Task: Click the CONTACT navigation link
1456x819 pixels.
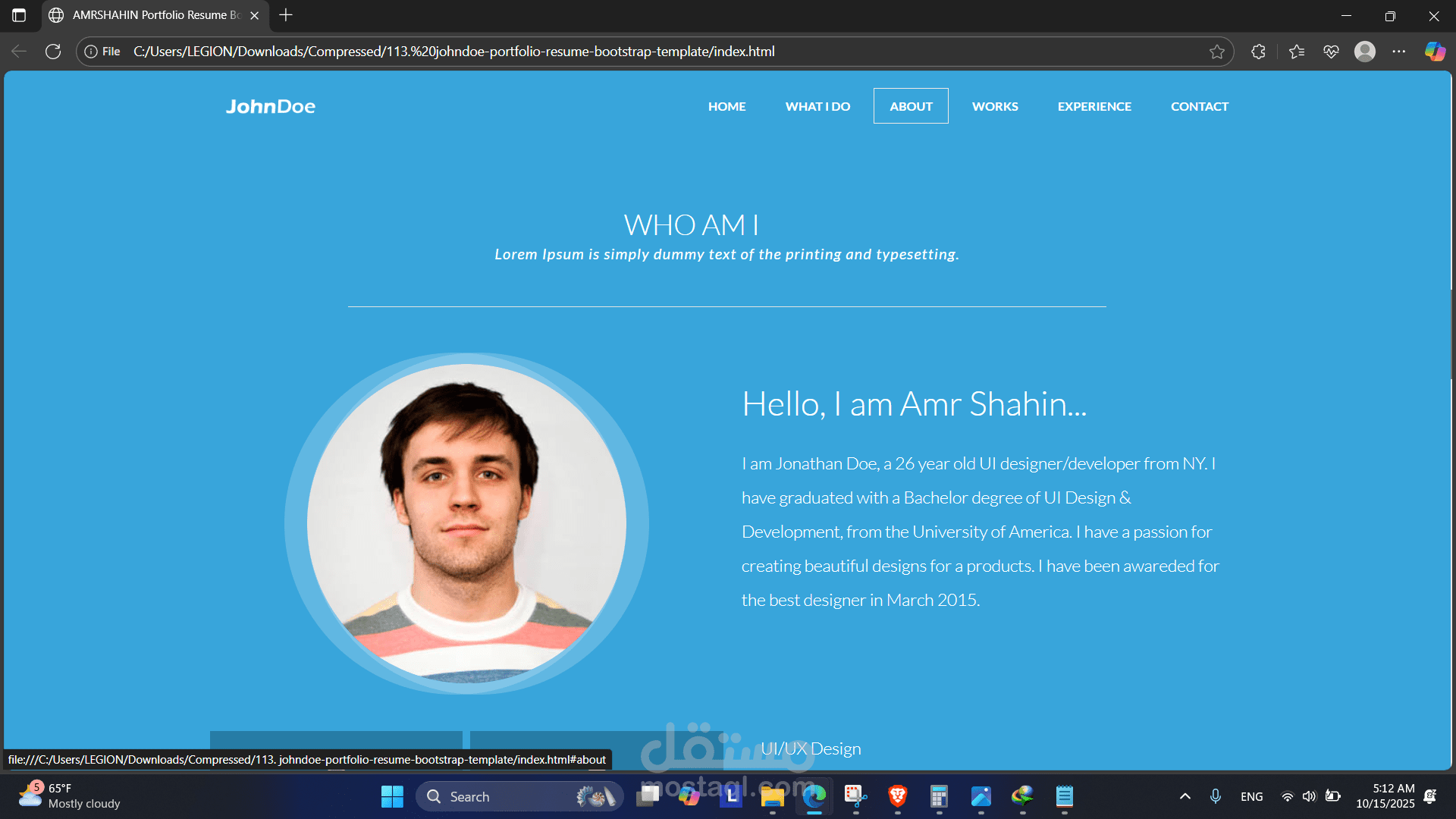Action: pyautogui.click(x=1199, y=106)
